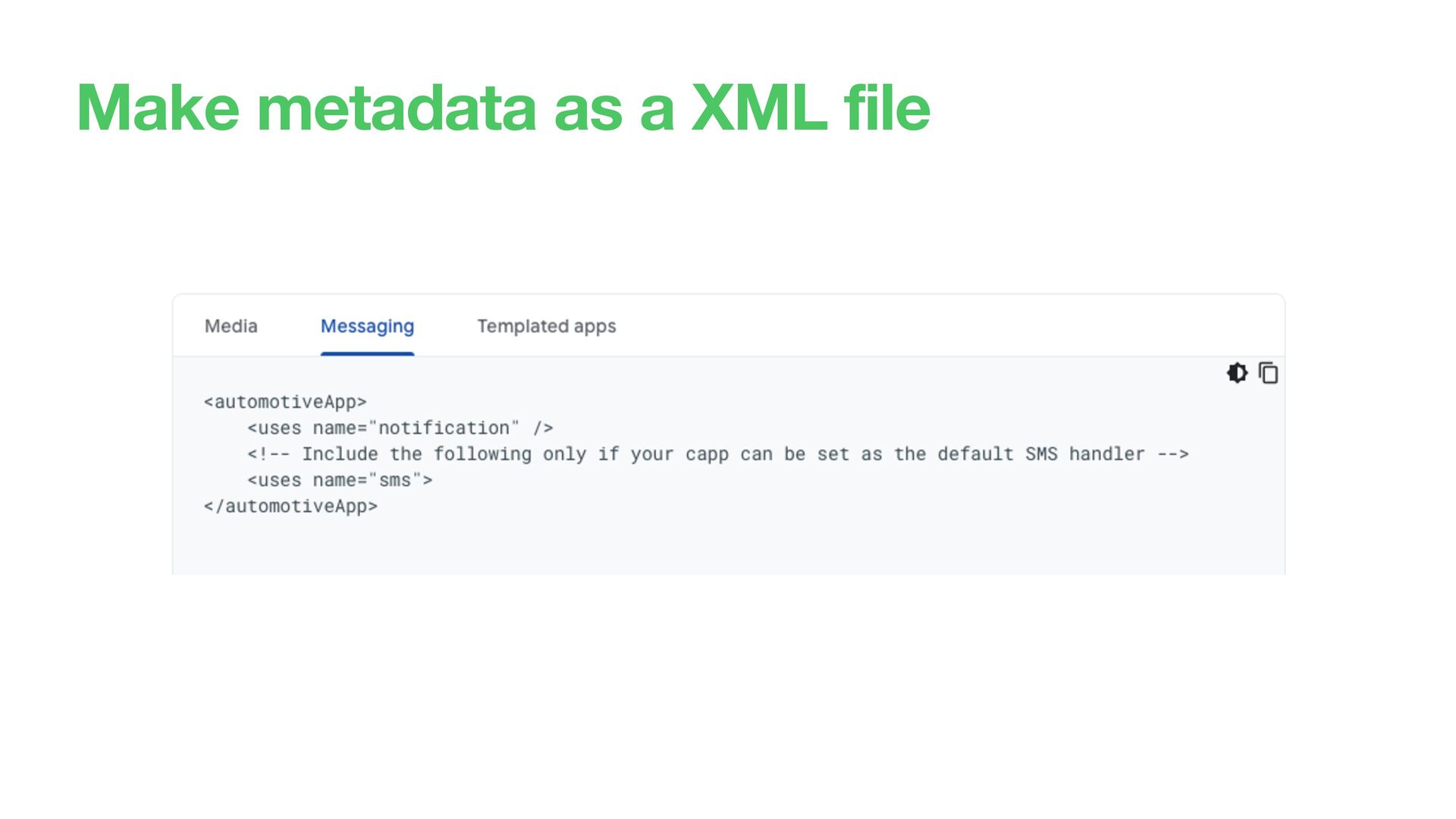1456x819 pixels.
Task: Click "SMS handler" text in the comment
Action: point(1085,454)
